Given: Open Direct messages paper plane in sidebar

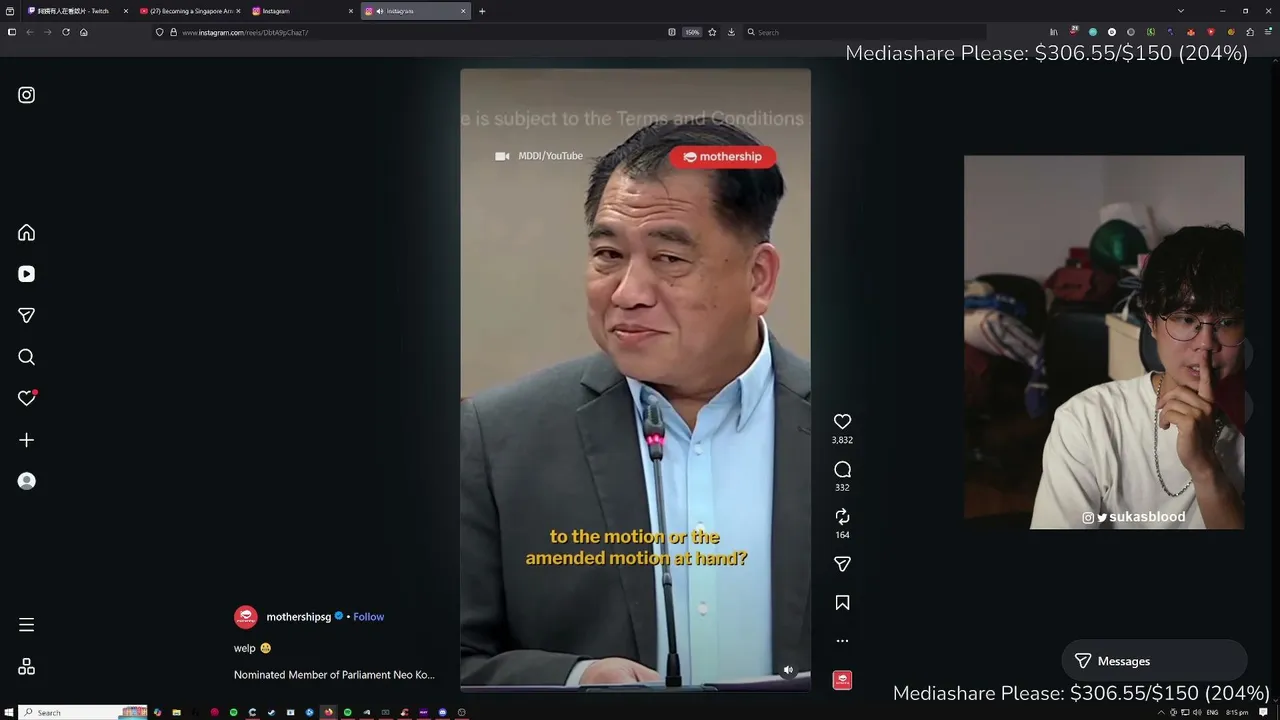Looking at the screenshot, I should (x=27, y=316).
